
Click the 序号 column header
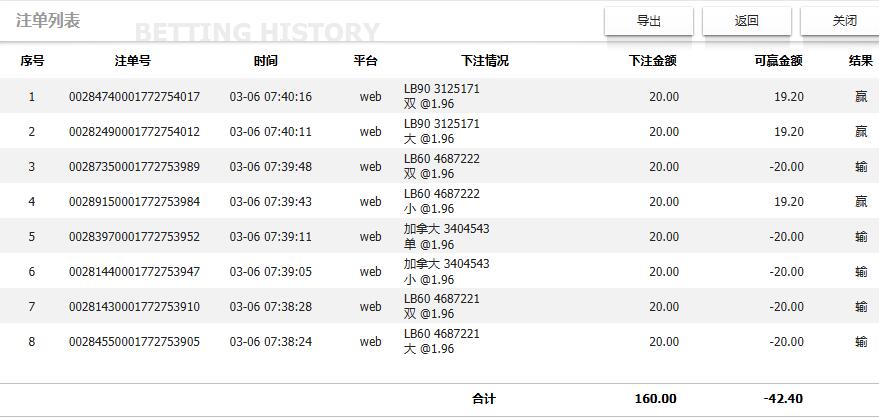[x=32, y=61]
